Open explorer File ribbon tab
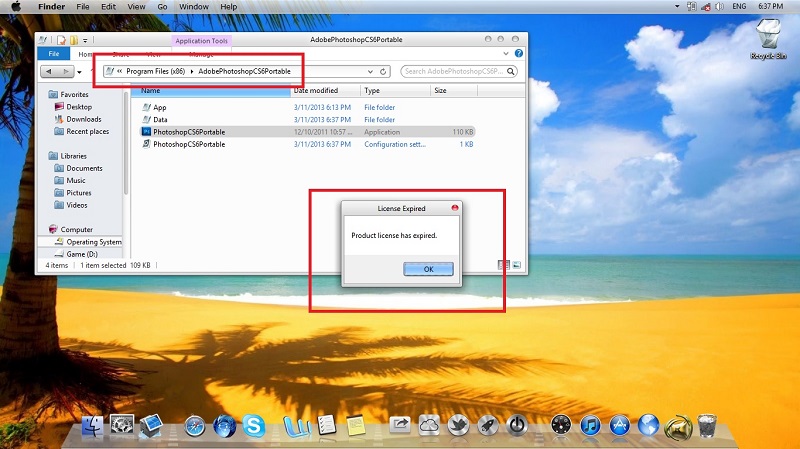The image size is (800, 449). [x=54, y=54]
